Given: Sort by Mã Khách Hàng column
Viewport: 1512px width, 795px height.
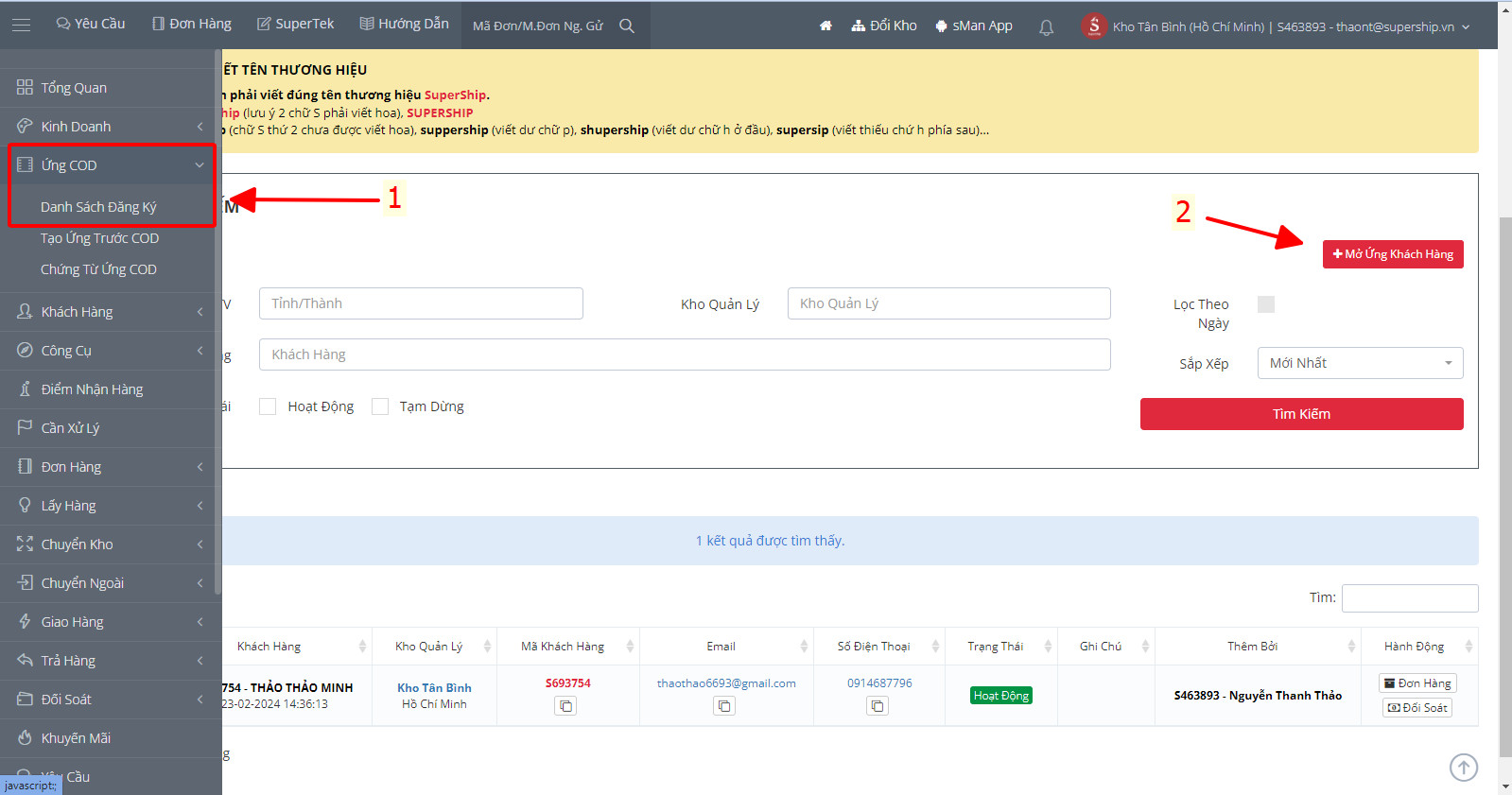Looking at the screenshot, I should [x=567, y=647].
